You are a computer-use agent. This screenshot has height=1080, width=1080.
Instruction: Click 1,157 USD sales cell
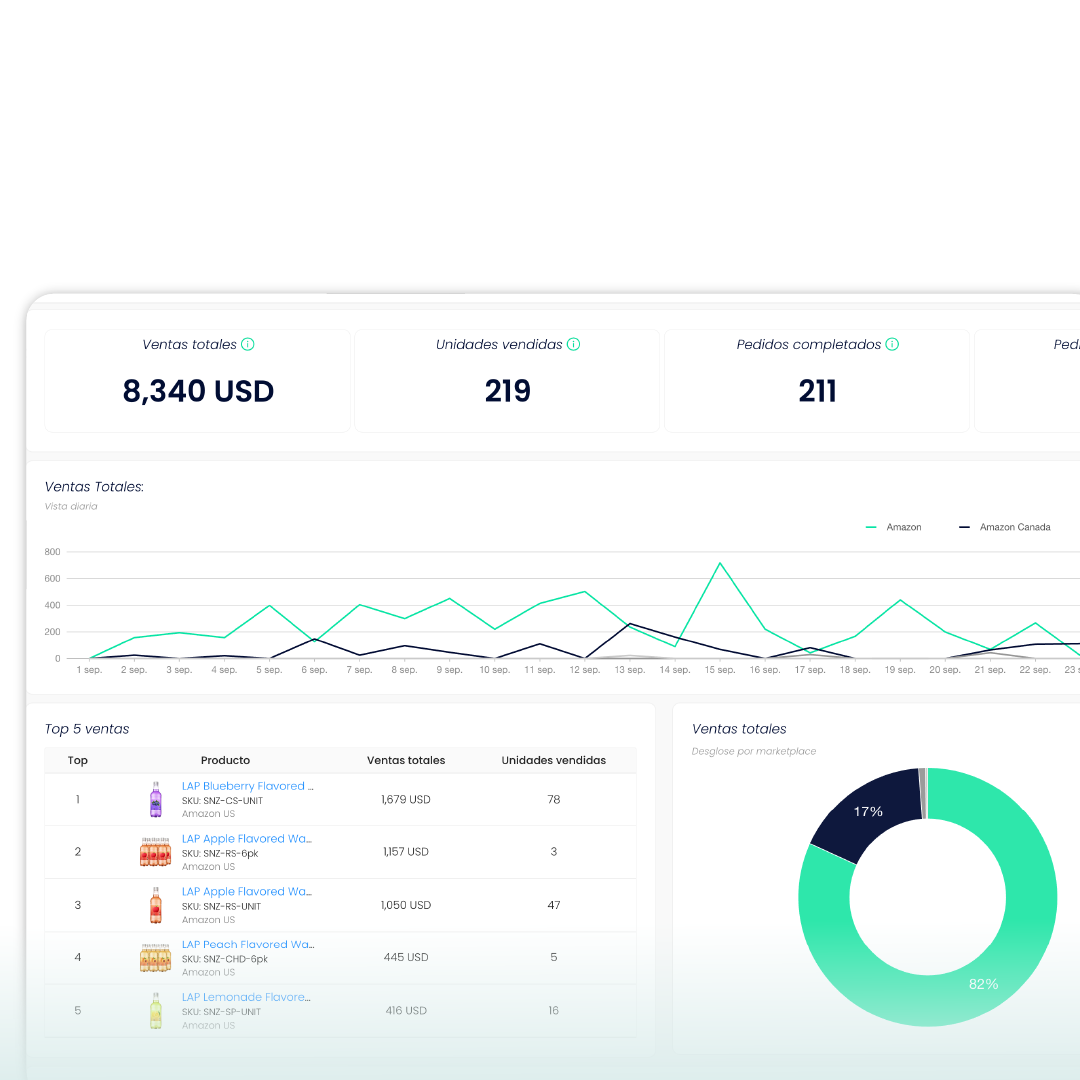click(x=406, y=852)
